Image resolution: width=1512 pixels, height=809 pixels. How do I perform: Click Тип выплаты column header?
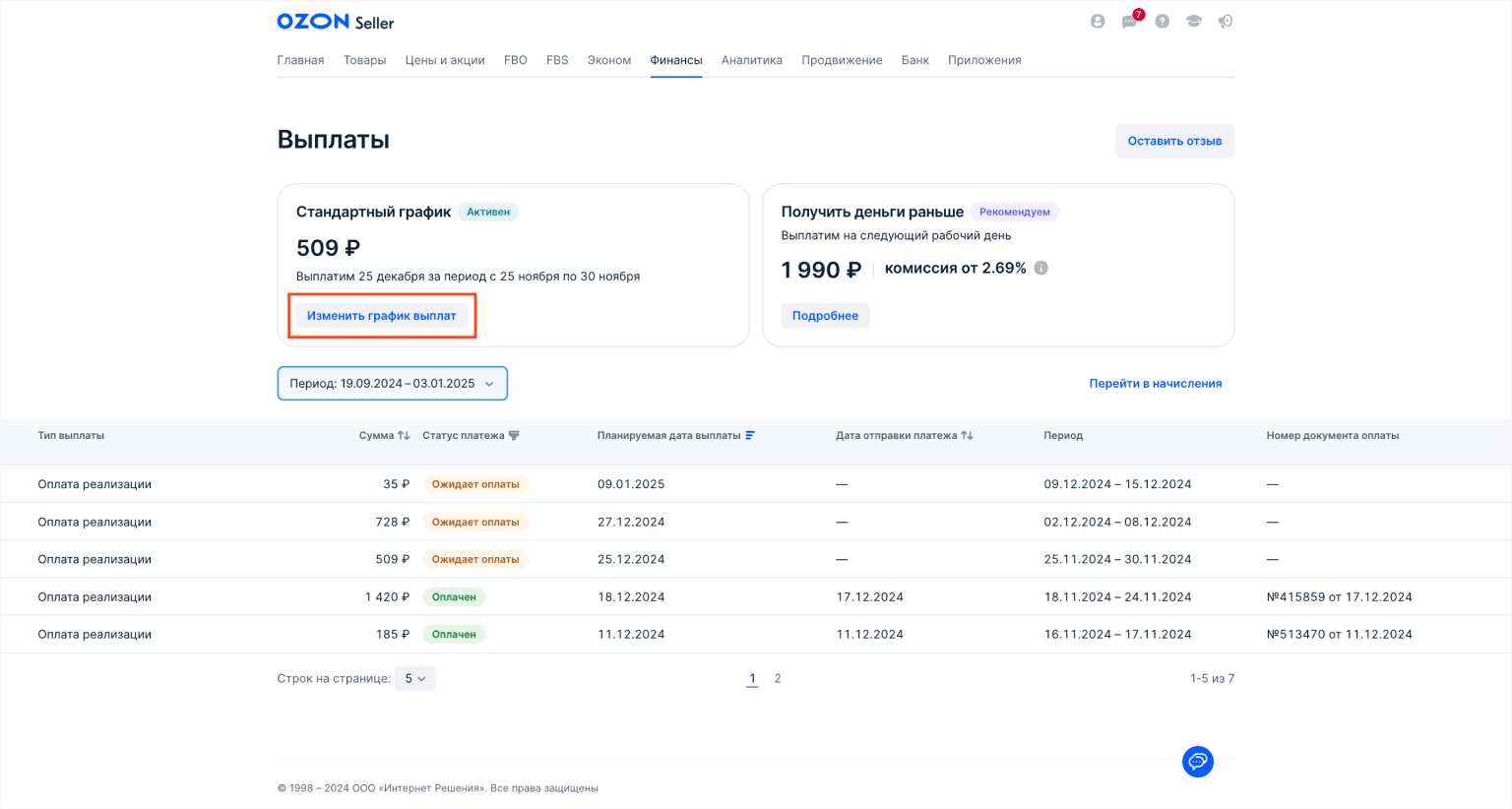(71, 435)
